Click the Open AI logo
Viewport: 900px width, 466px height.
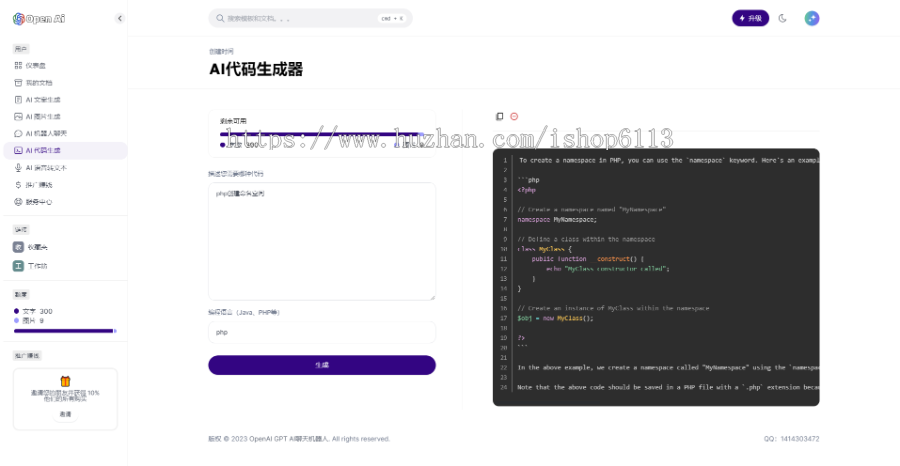point(39,18)
